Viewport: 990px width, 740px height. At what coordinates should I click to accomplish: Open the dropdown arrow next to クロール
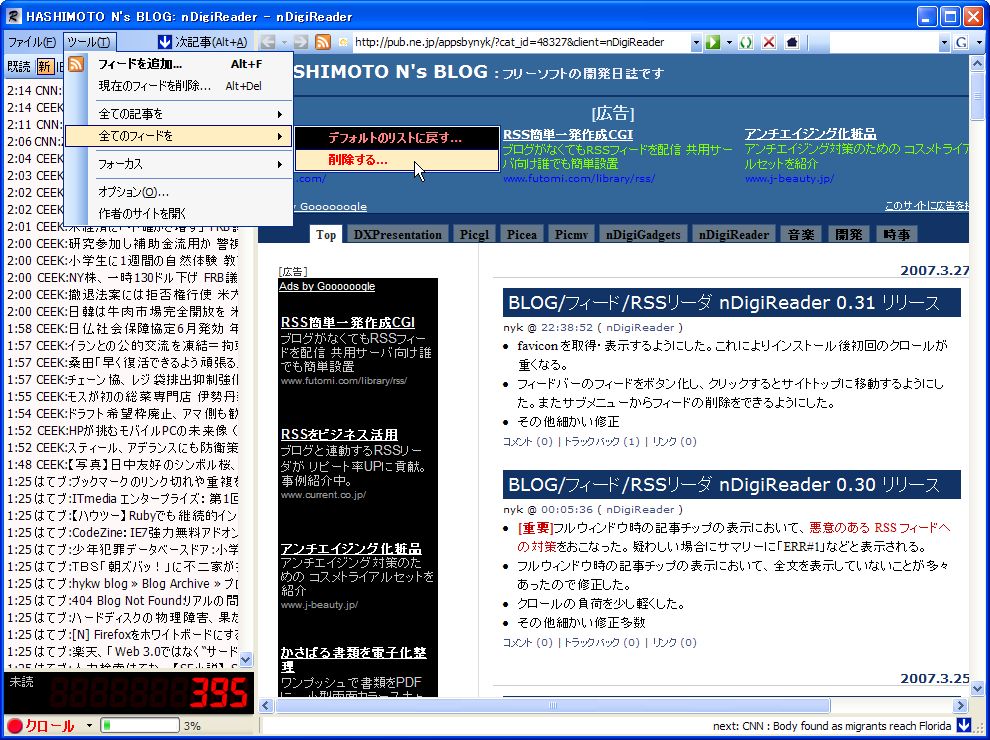click(89, 726)
